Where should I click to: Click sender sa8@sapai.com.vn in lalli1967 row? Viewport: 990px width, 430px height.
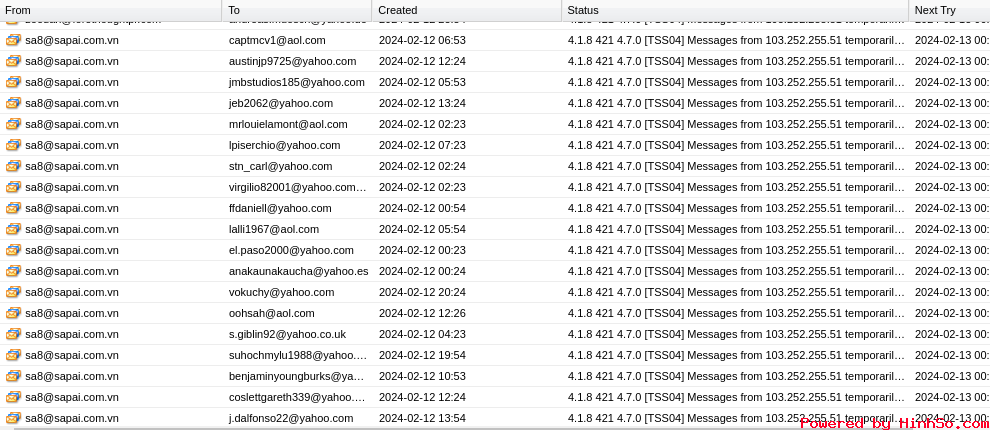pyautogui.click(x=72, y=229)
